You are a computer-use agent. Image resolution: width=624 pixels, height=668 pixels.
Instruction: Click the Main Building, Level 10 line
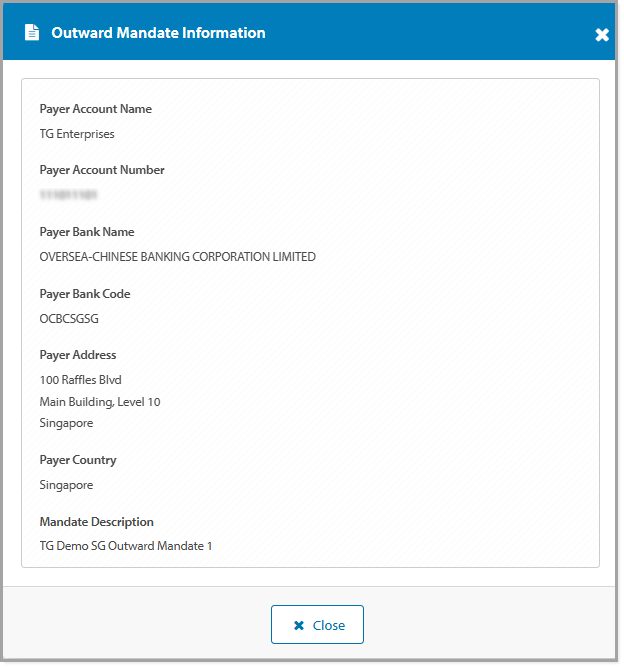100,402
